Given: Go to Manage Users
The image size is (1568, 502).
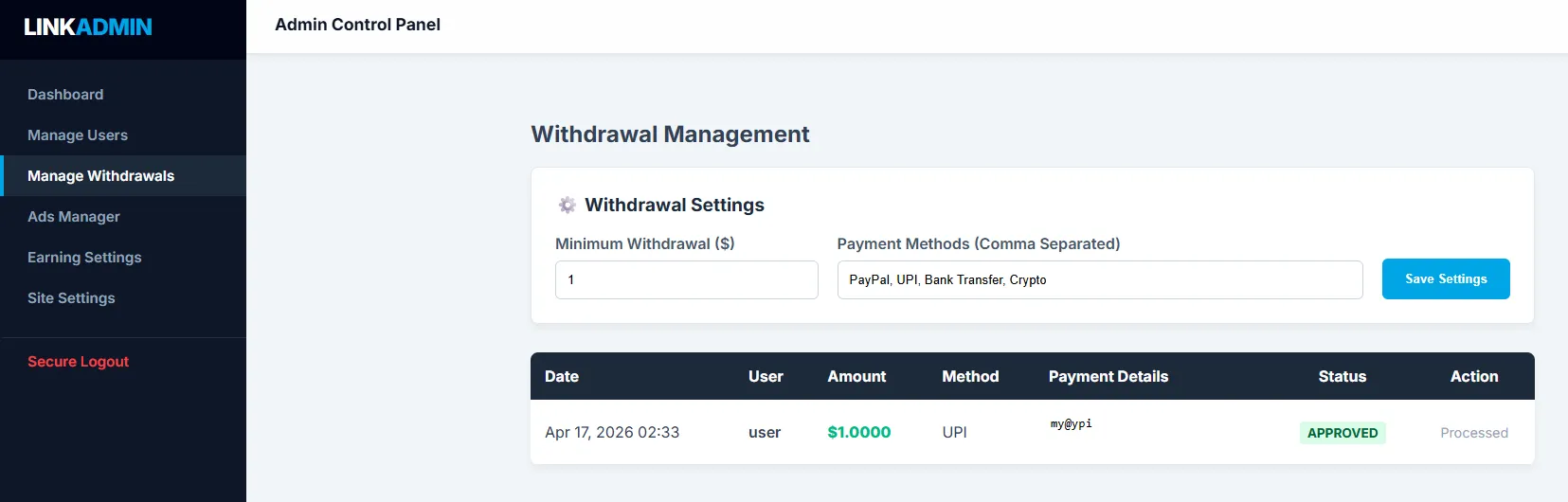Looking at the screenshot, I should (78, 135).
